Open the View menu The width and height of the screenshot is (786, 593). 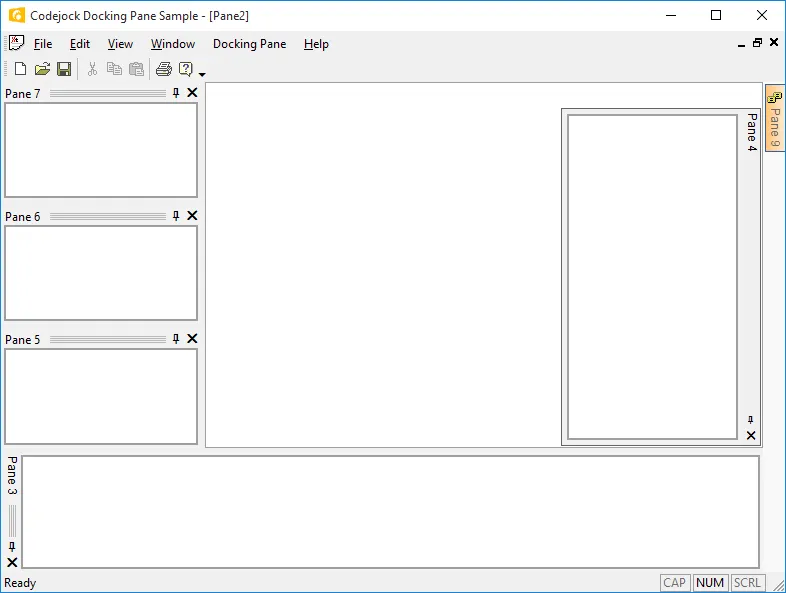coord(120,44)
